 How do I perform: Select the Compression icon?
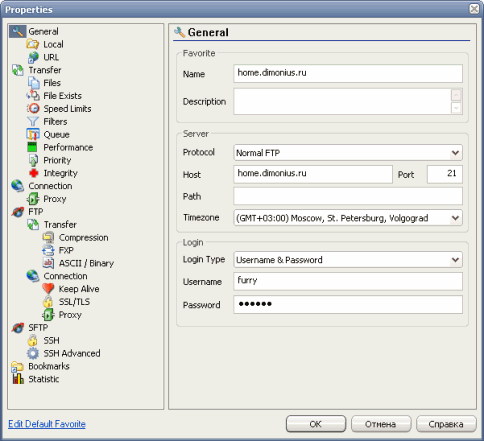[x=48, y=237]
